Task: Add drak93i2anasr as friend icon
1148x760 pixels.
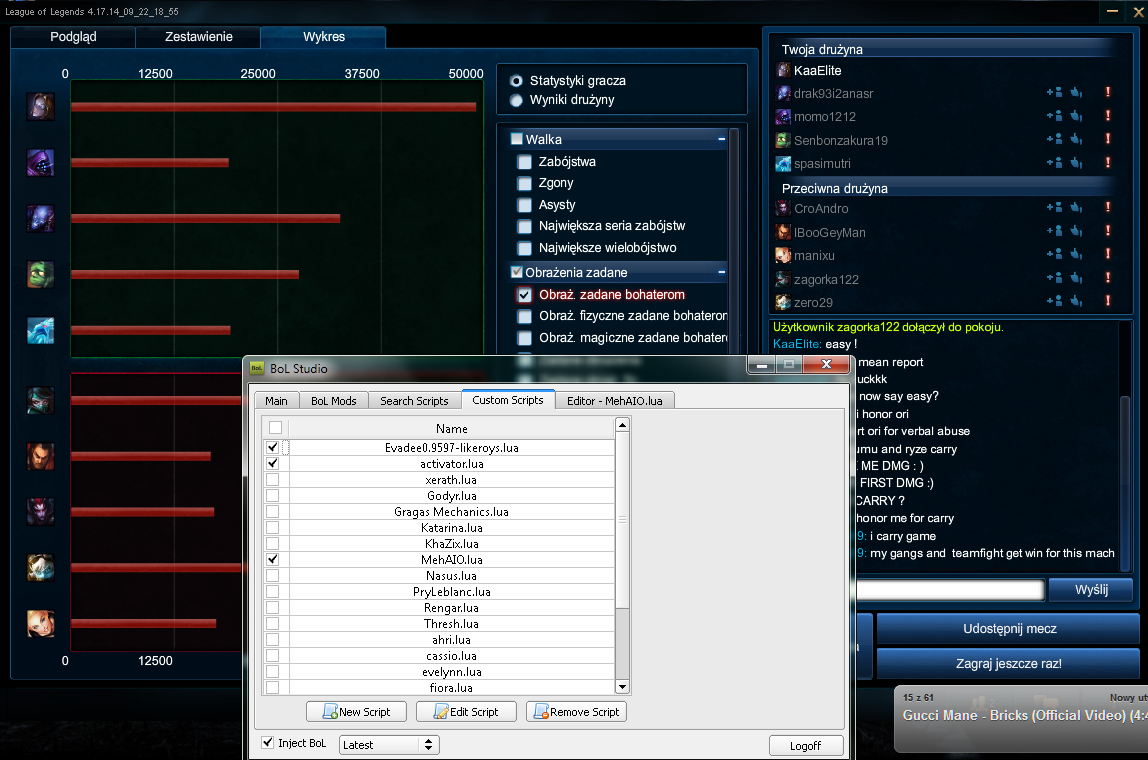Action: (1054, 92)
